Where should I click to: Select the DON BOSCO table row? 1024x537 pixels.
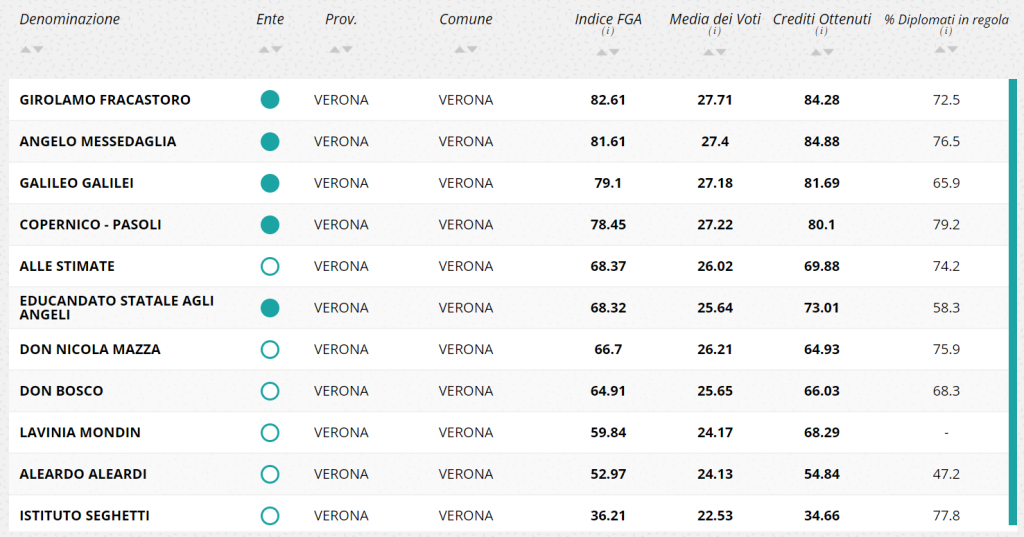coord(509,391)
